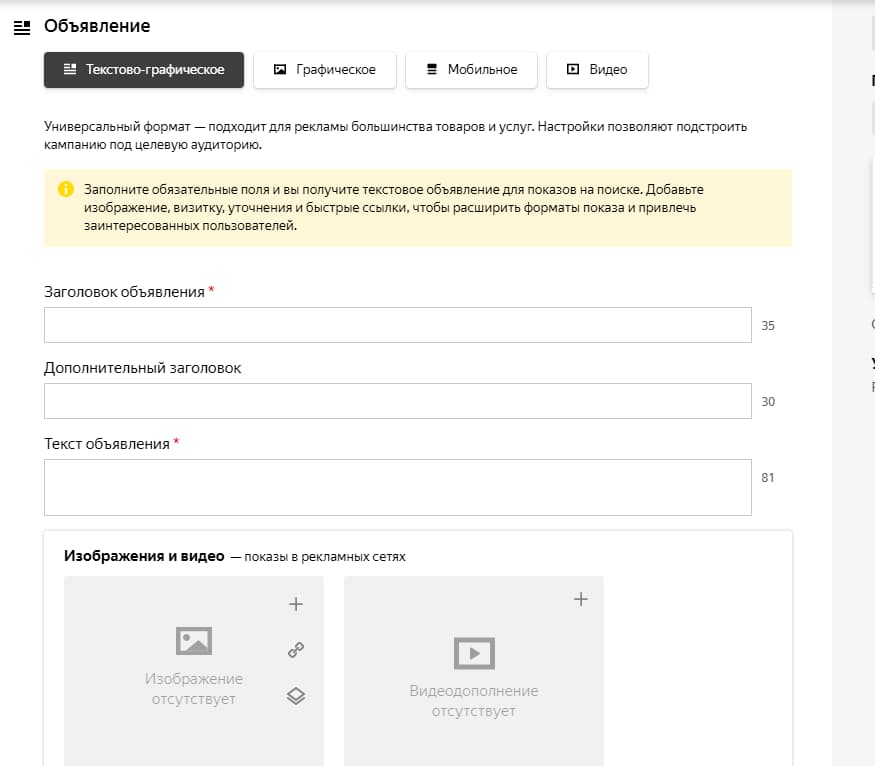The image size is (875, 766).
Task: Choose the Мобильное ad format tab
Action: 471,70
